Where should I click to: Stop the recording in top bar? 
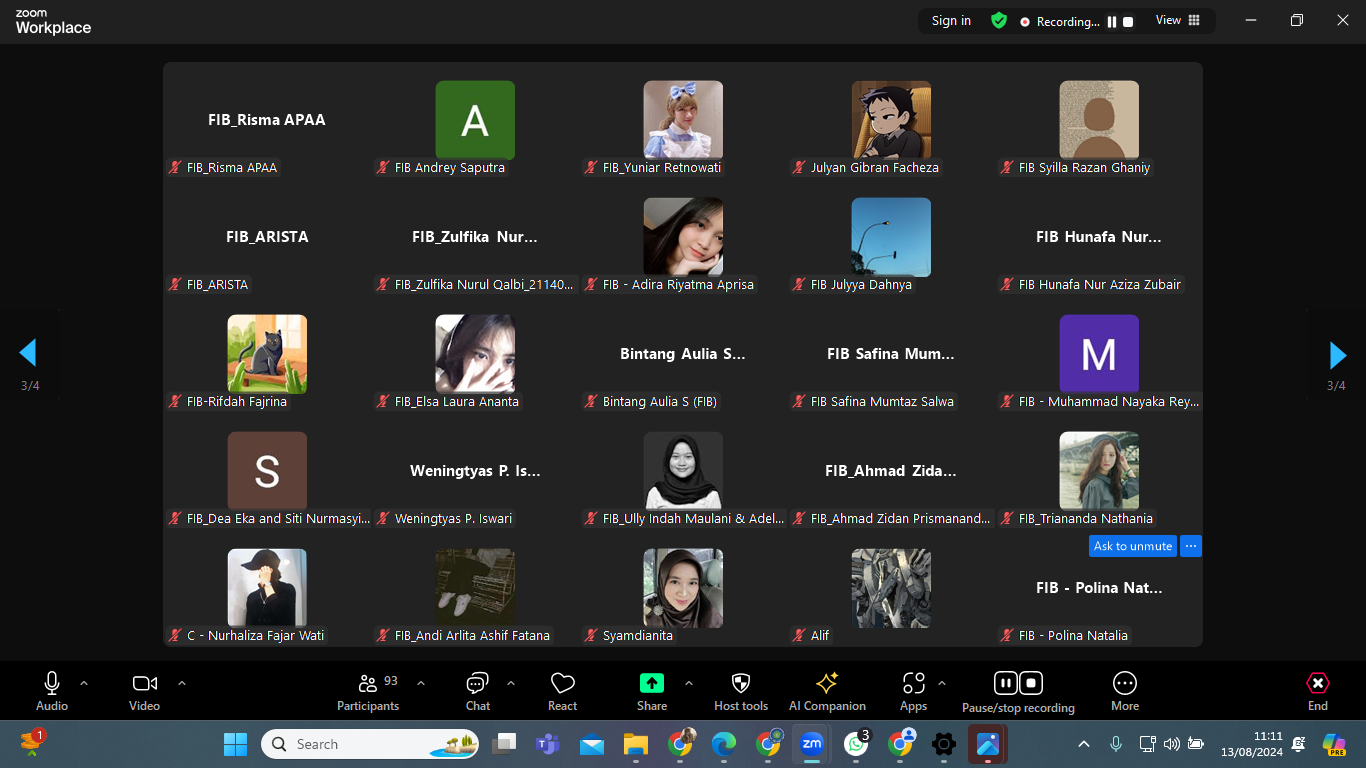pos(1128,22)
